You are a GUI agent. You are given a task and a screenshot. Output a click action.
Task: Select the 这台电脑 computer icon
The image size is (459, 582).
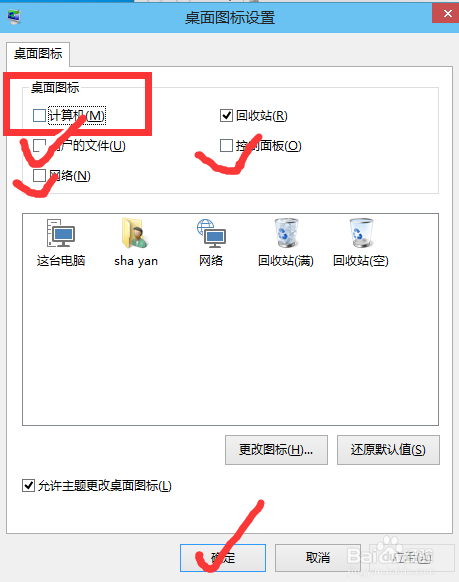click(x=61, y=243)
